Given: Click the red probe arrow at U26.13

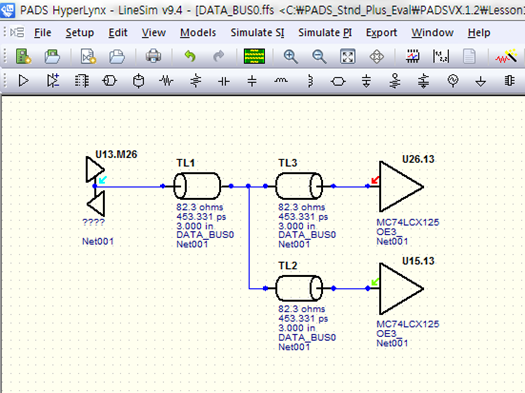Looking at the screenshot, I should (375, 180).
